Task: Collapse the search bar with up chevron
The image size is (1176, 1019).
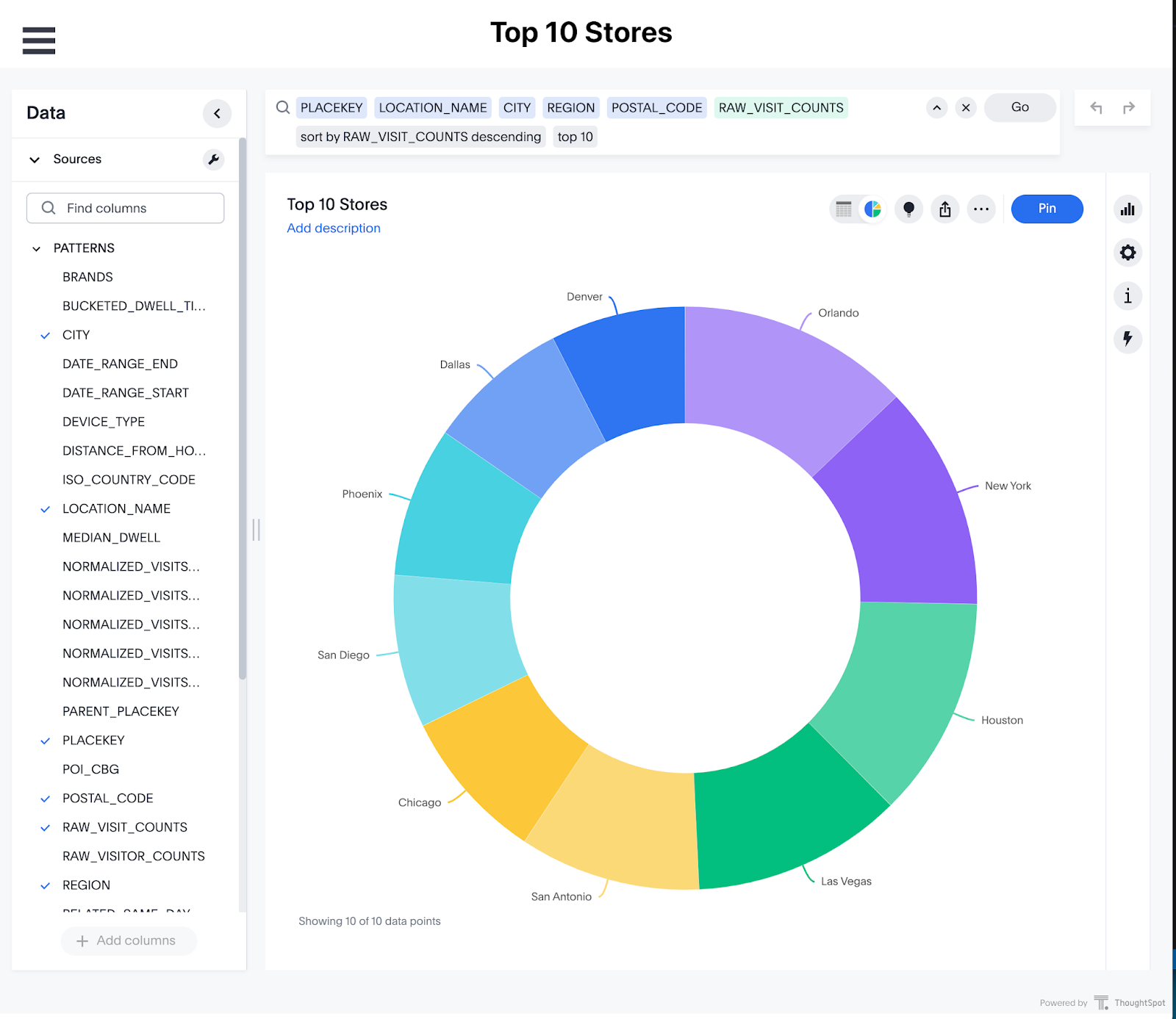Action: (936, 108)
